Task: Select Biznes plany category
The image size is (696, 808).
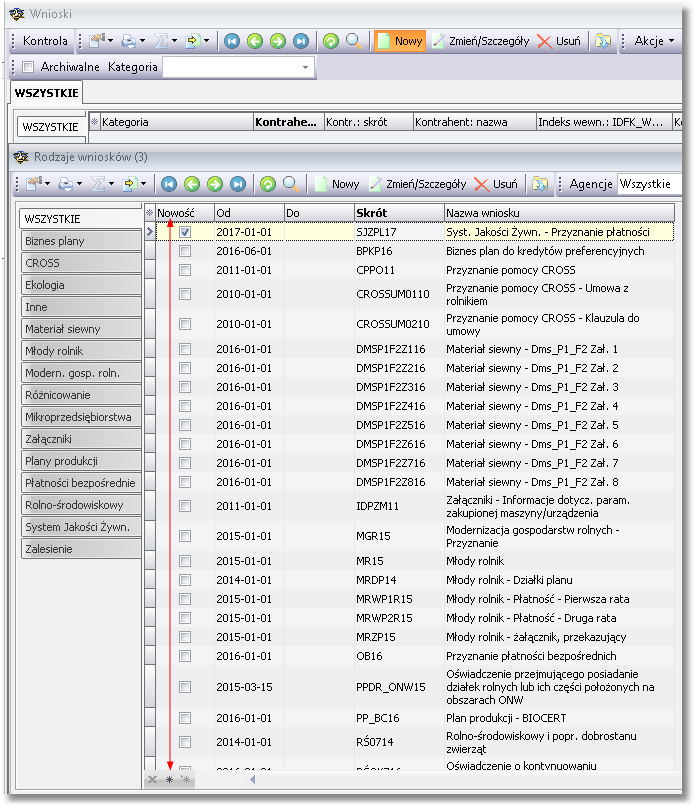Action: click(x=81, y=241)
